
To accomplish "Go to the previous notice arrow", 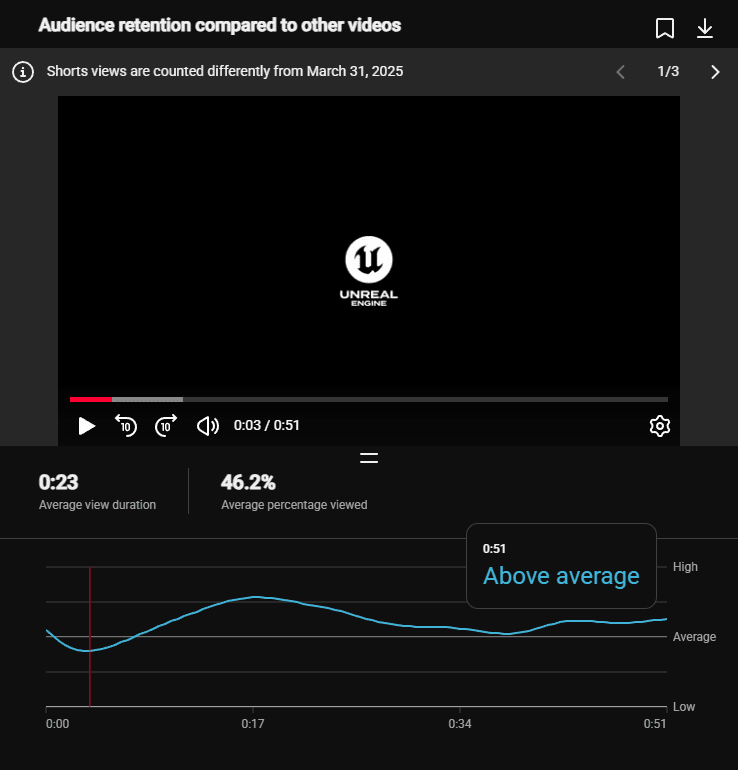I will (621, 72).
